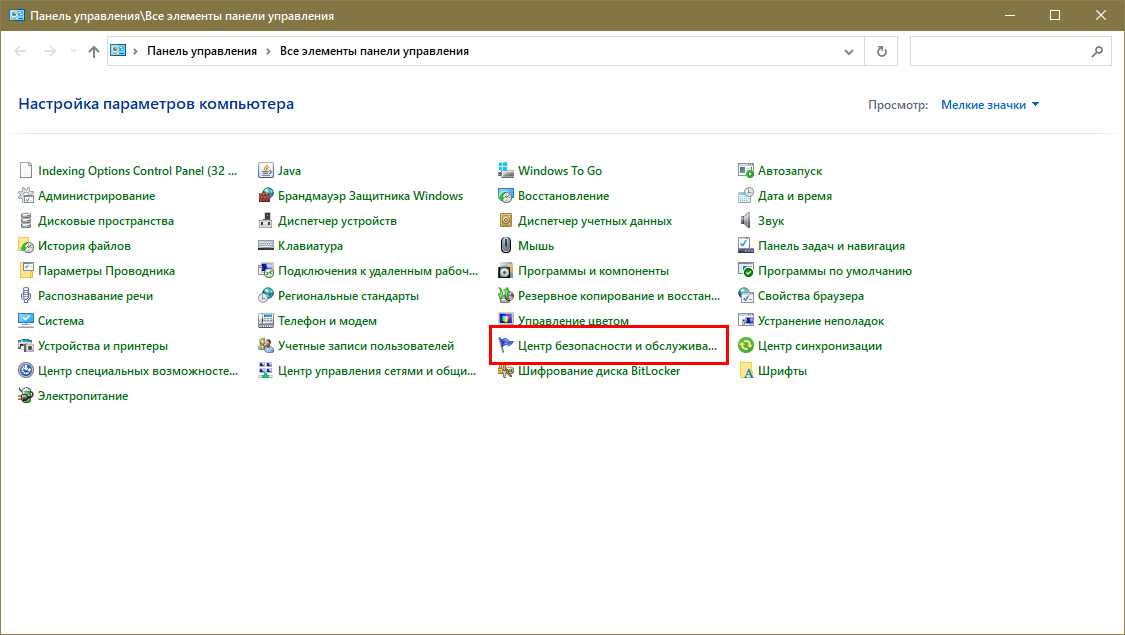Open the Мышь (Mouse) icon
This screenshot has width=1125, height=635.
click(506, 246)
